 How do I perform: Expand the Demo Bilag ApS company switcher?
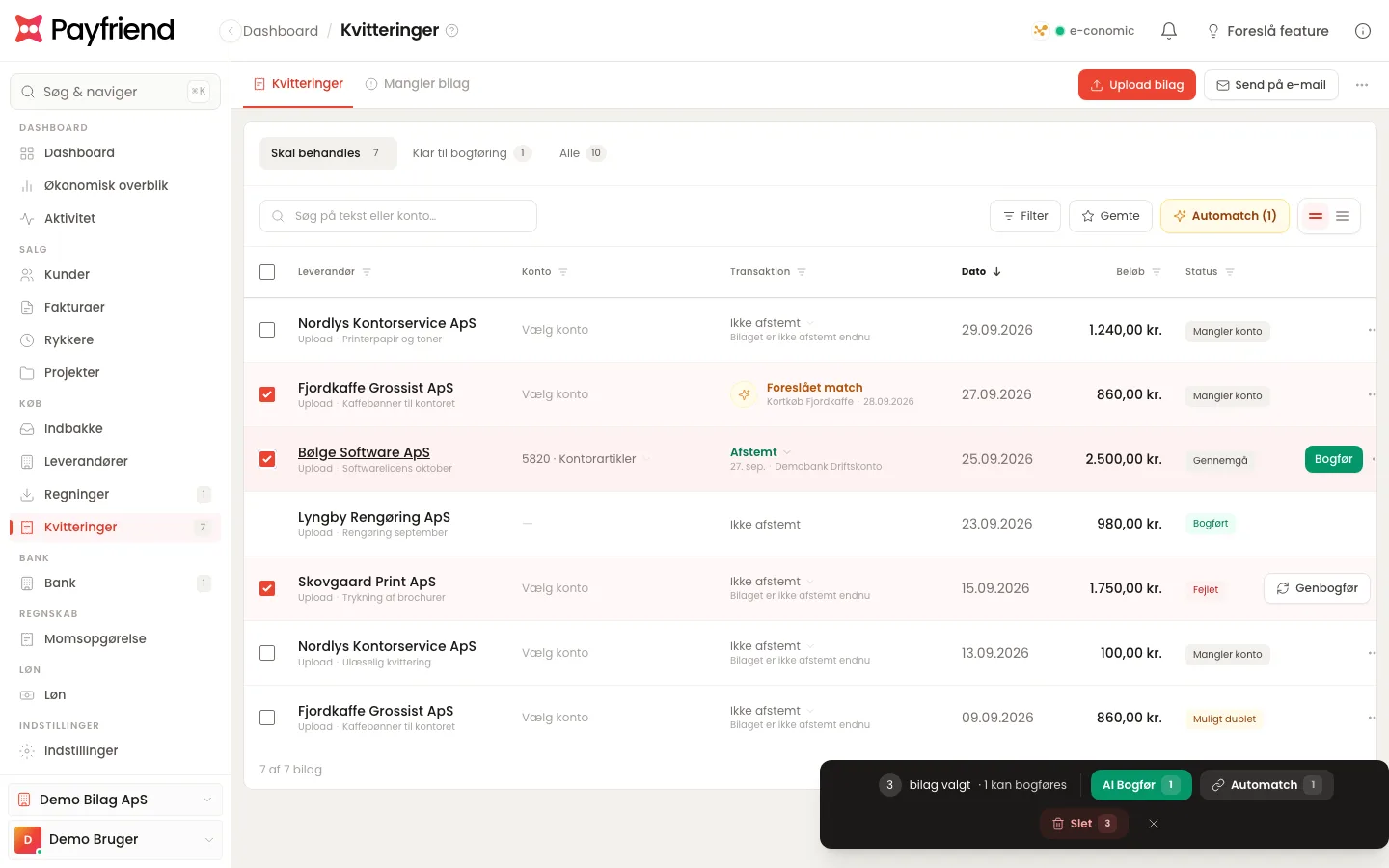[116, 800]
